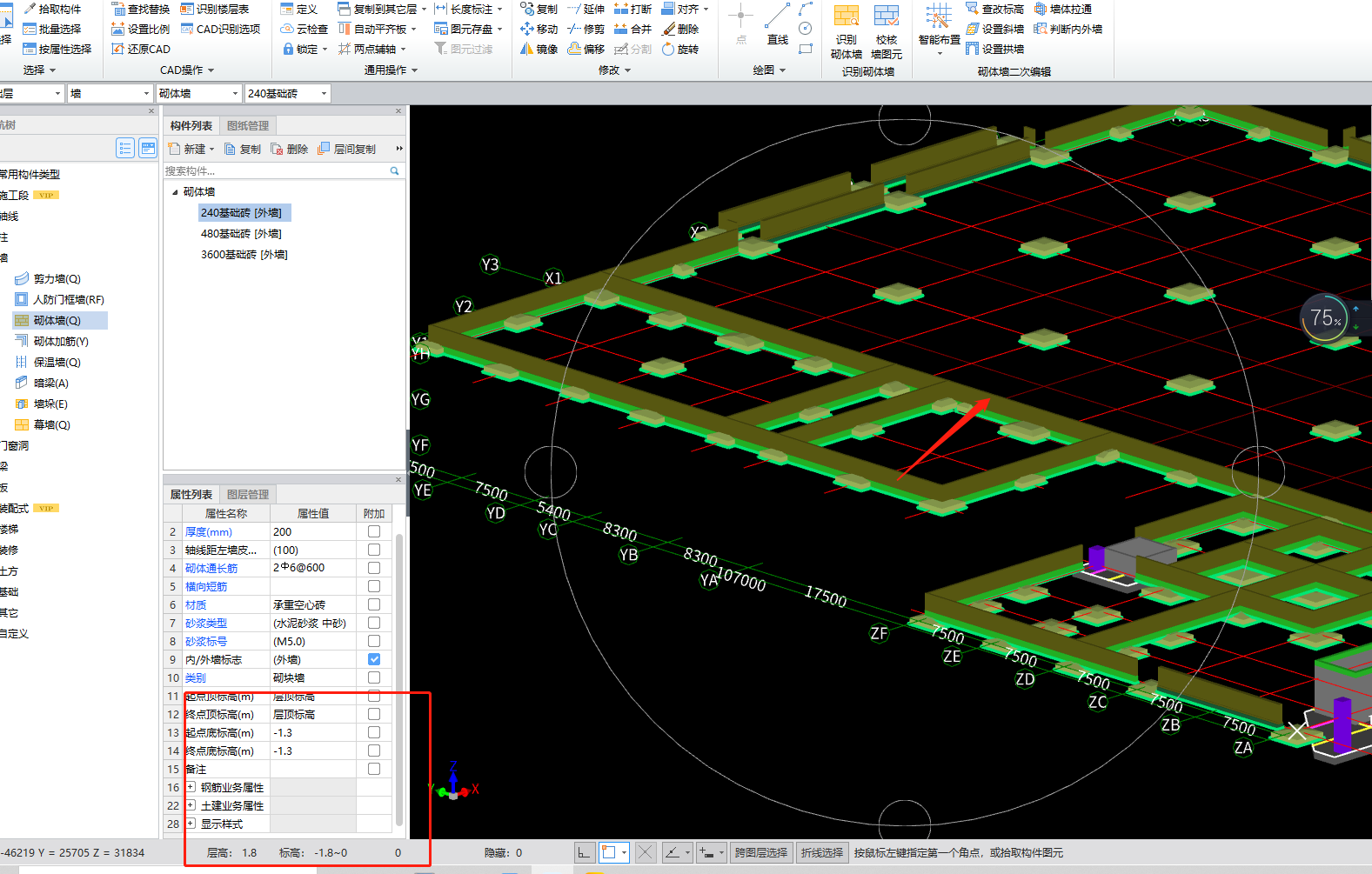Select the 偏移 offset tool
Image resolution: width=1372 pixels, height=874 pixels.
(586, 49)
